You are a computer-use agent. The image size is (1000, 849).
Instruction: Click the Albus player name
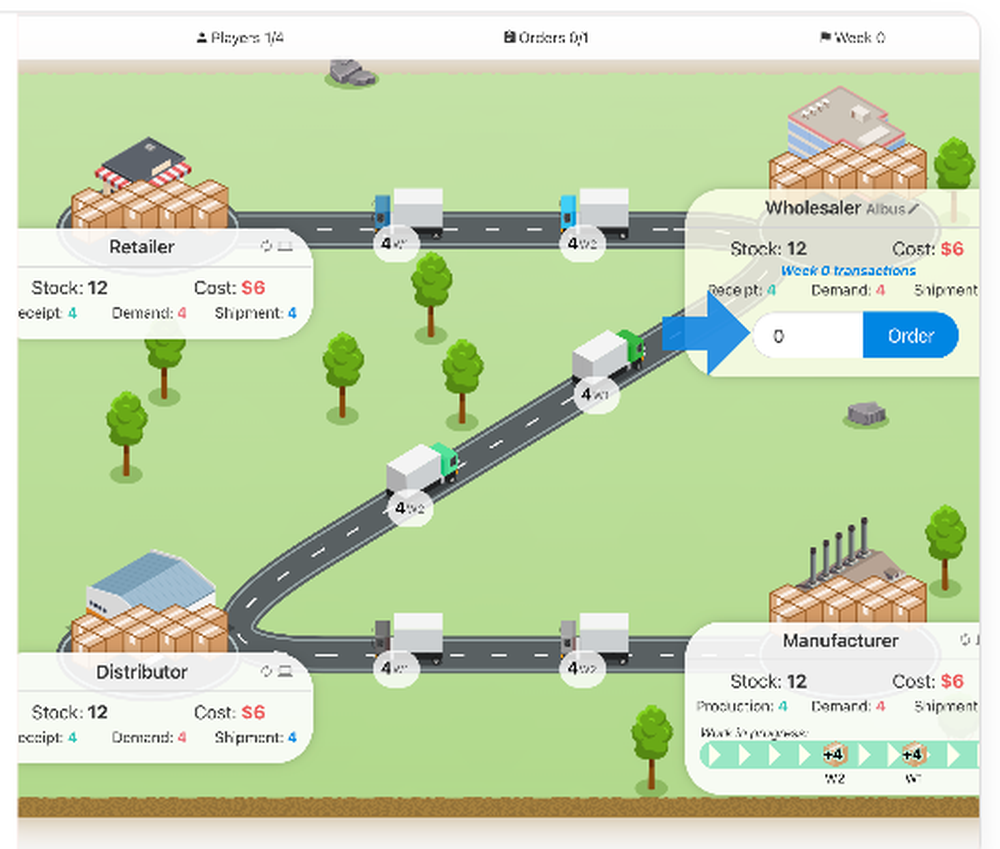(886, 209)
